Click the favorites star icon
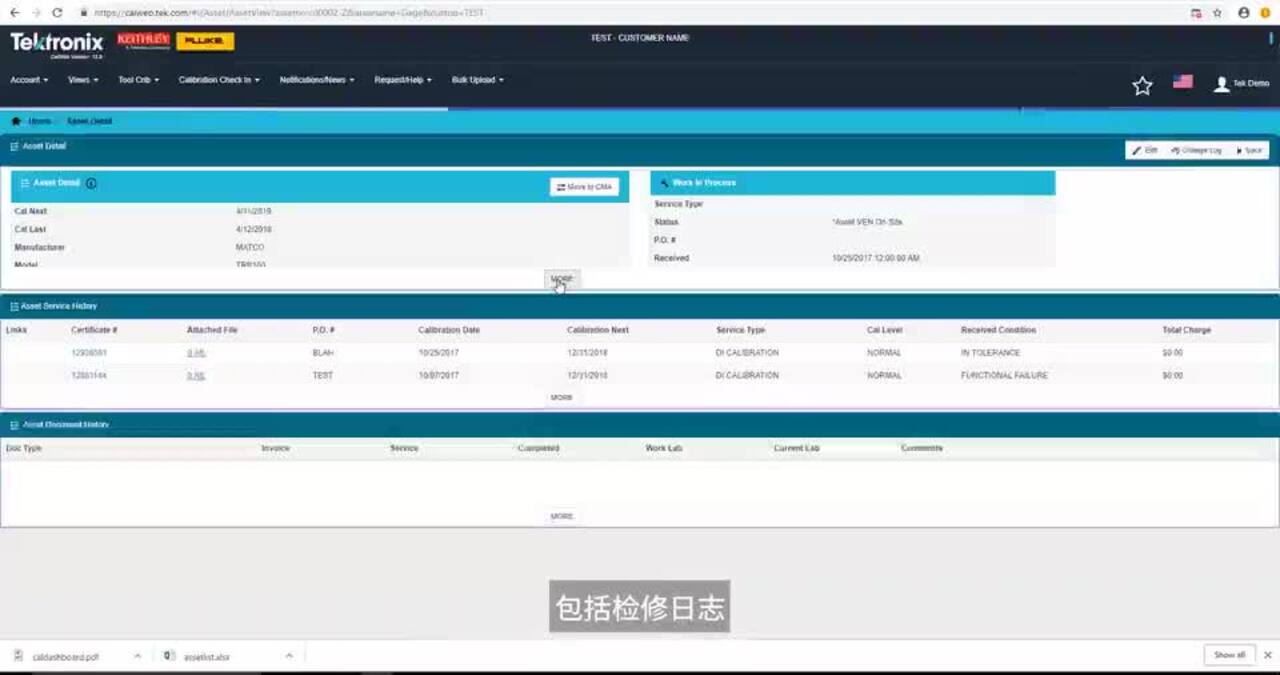 click(1142, 86)
